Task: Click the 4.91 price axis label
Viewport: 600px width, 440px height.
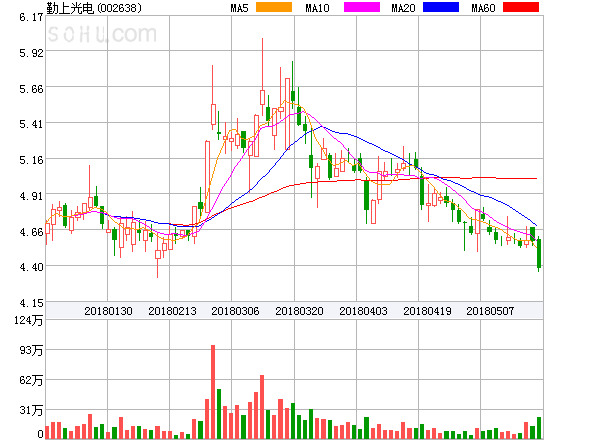Action: [31, 196]
